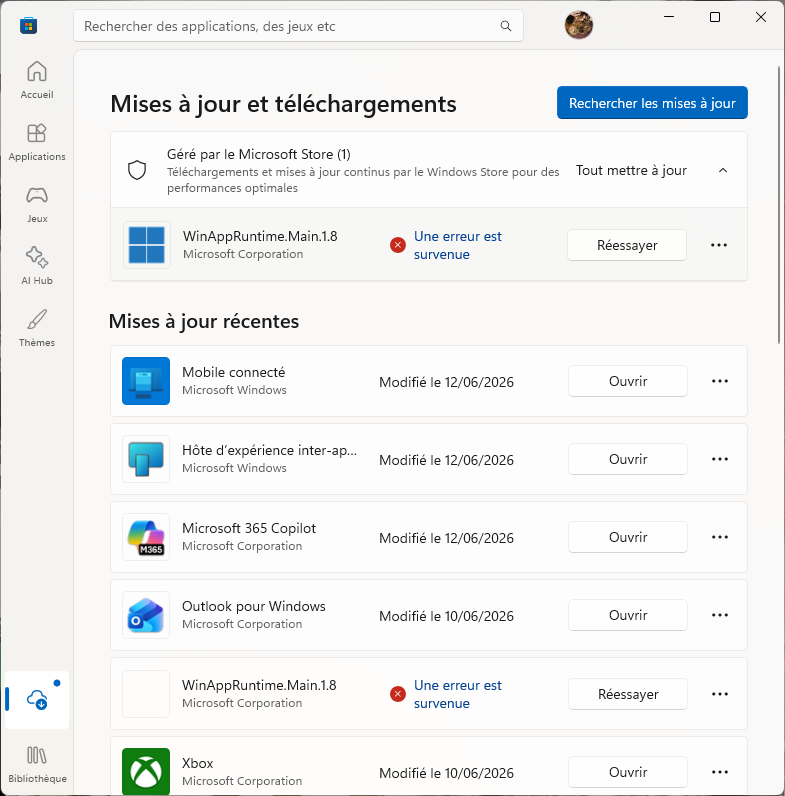The height and width of the screenshot is (796, 785).
Task: Click the Mises à jour récentes heading
Action: [x=204, y=321]
